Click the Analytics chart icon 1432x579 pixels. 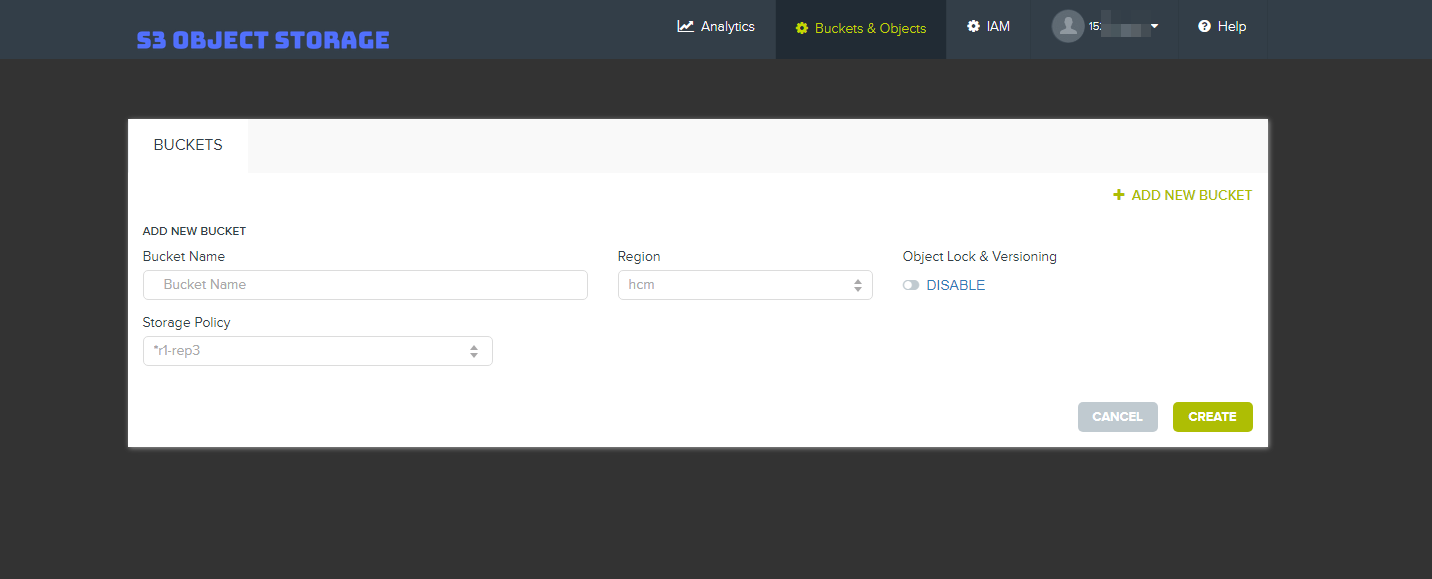[685, 27]
